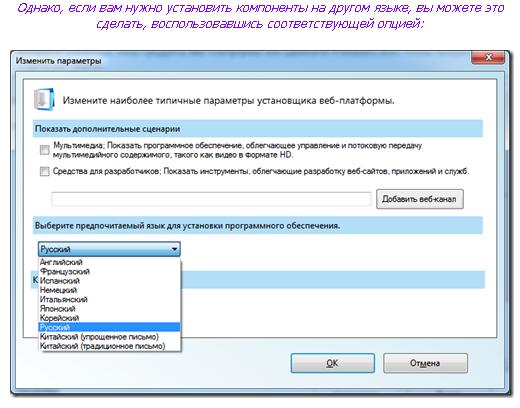Image resolution: width=520 pixels, height=408 pixels.
Task: Choose Английский from the language list
Action: (110, 262)
